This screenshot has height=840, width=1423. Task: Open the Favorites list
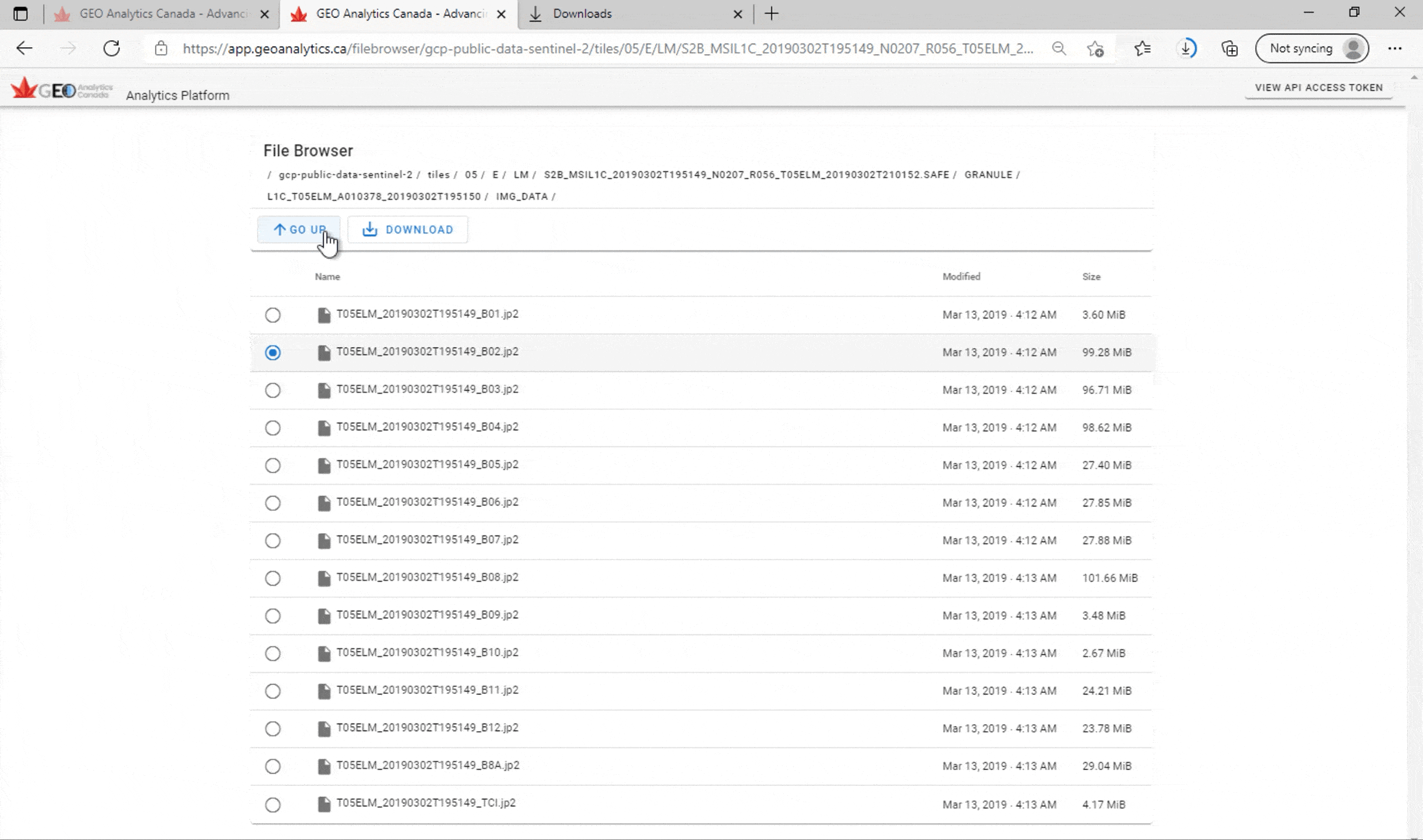[1142, 48]
